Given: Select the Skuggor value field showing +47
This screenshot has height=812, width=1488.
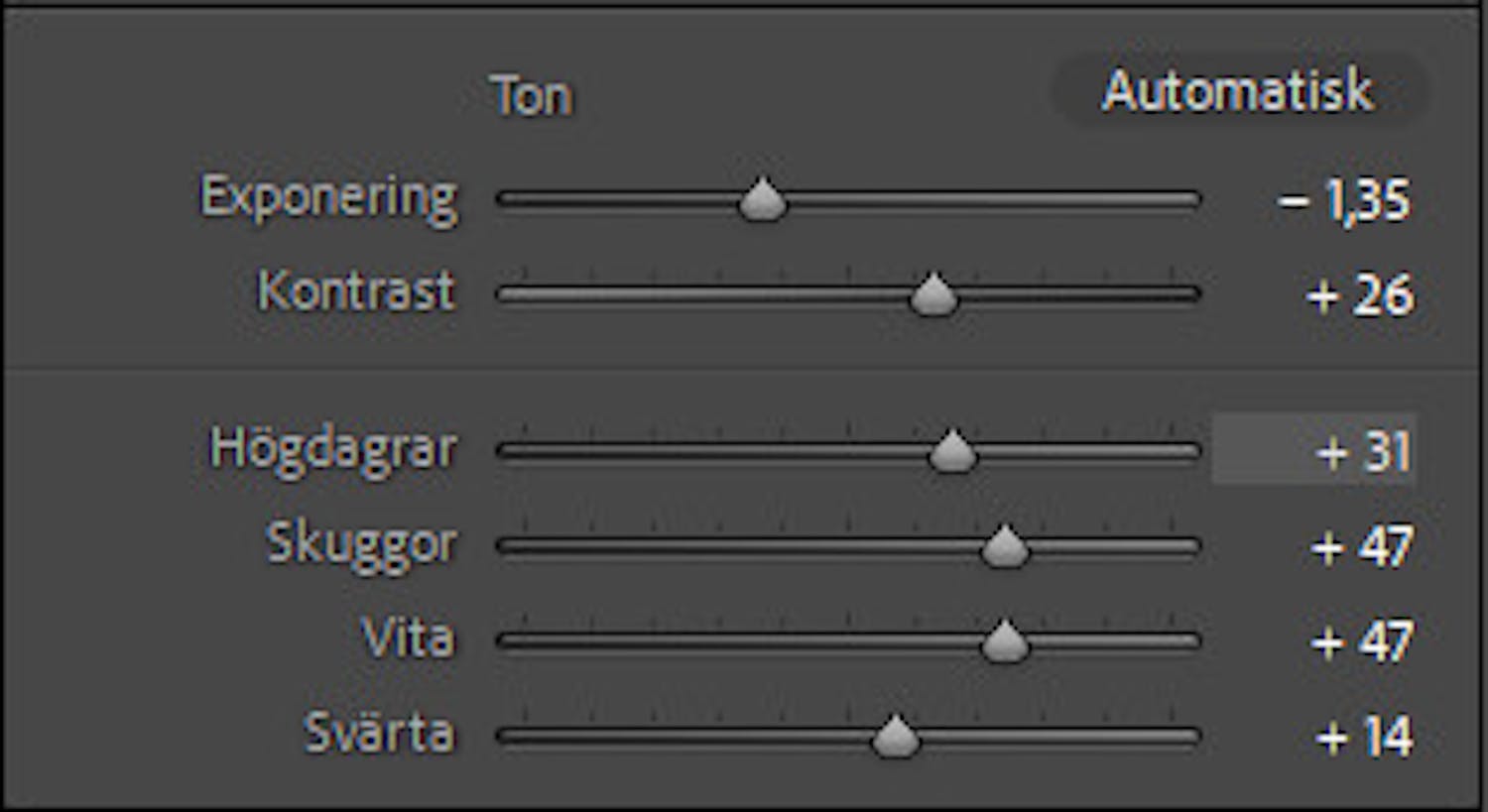Looking at the screenshot, I should (1361, 547).
